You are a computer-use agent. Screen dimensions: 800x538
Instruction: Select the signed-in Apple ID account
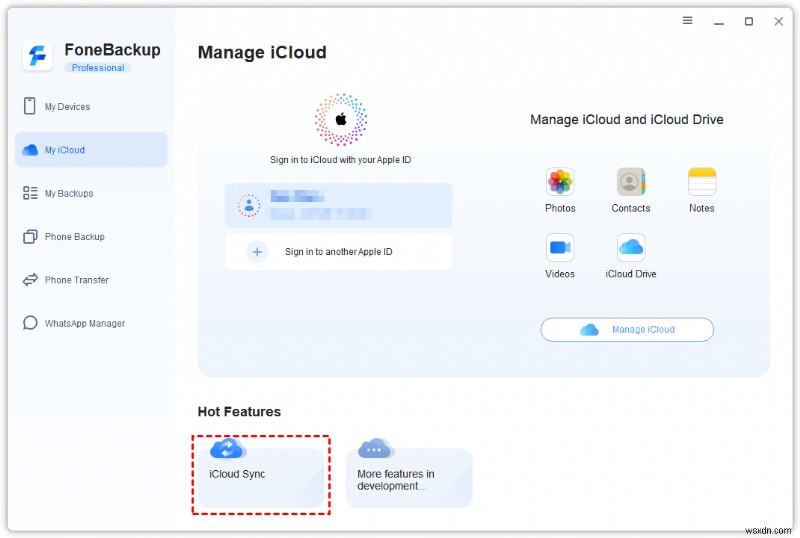[338, 205]
